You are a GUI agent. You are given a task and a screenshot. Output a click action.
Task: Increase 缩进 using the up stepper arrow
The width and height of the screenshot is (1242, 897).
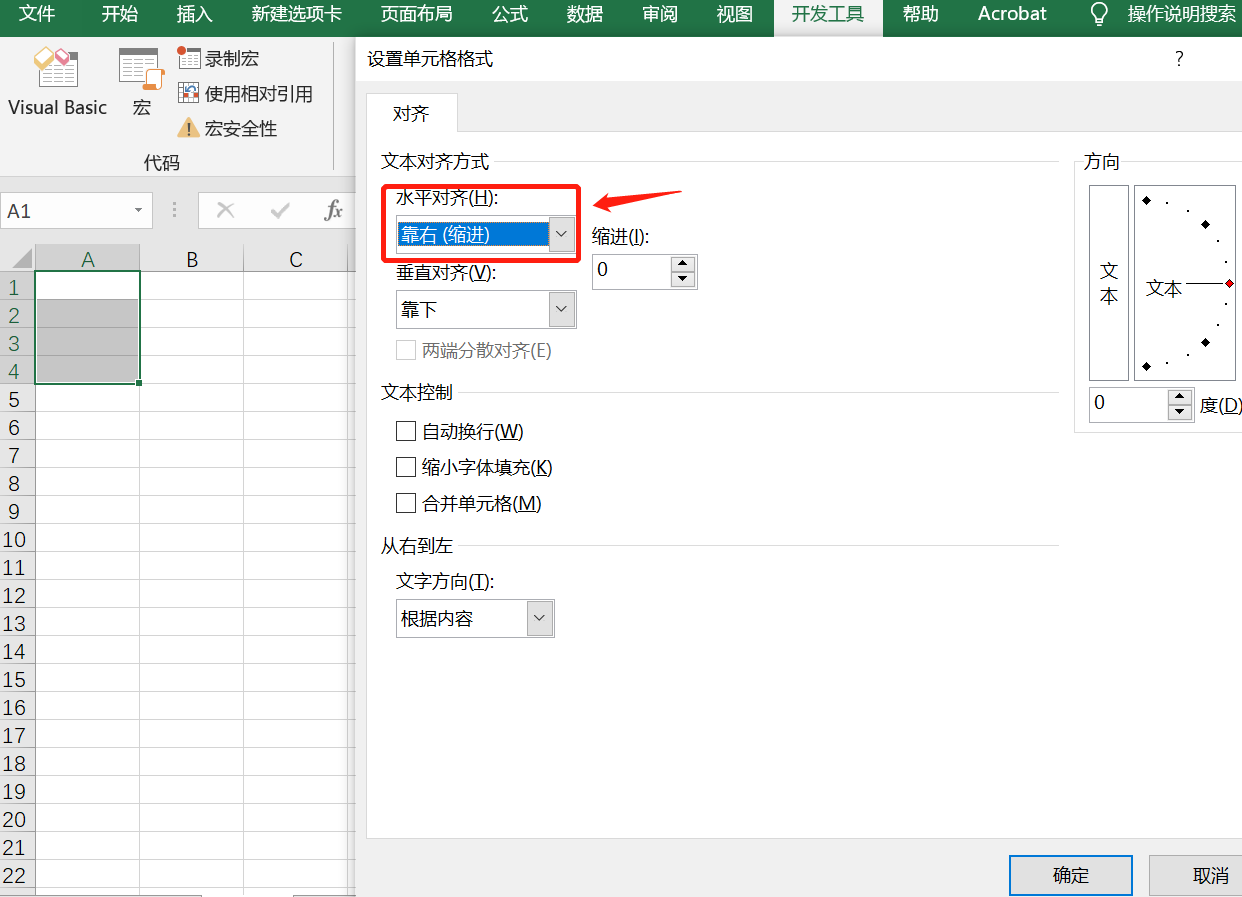(x=681, y=264)
